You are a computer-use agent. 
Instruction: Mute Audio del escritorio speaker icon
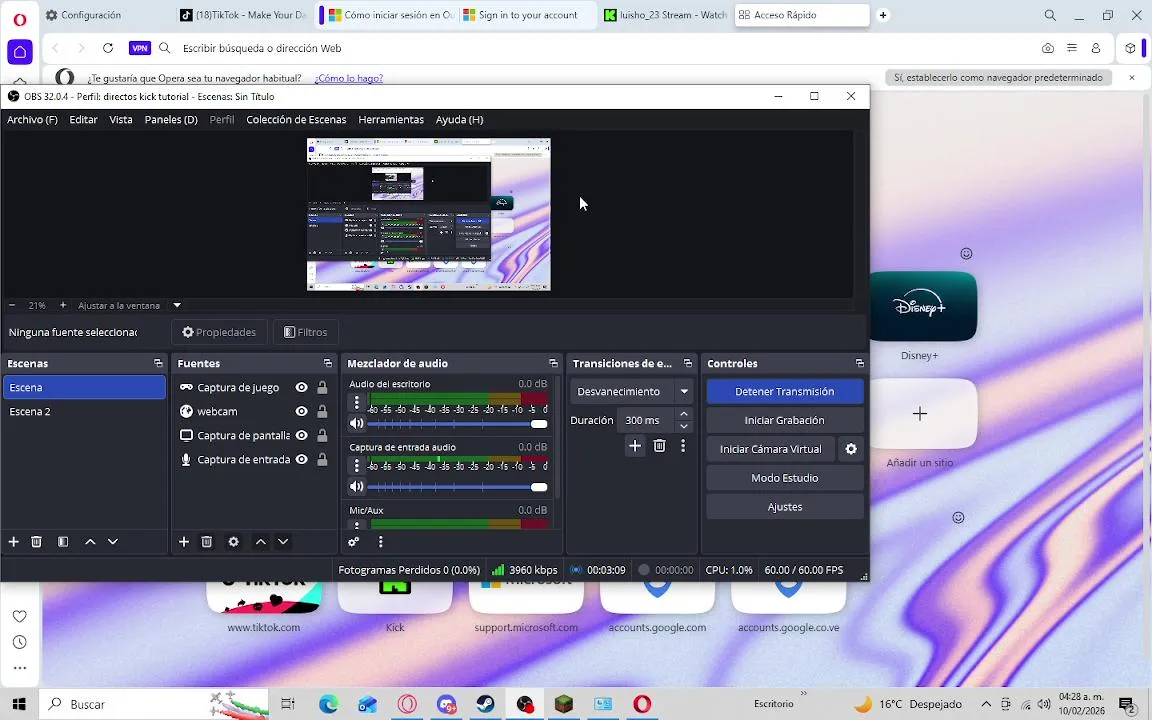[356, 423]
